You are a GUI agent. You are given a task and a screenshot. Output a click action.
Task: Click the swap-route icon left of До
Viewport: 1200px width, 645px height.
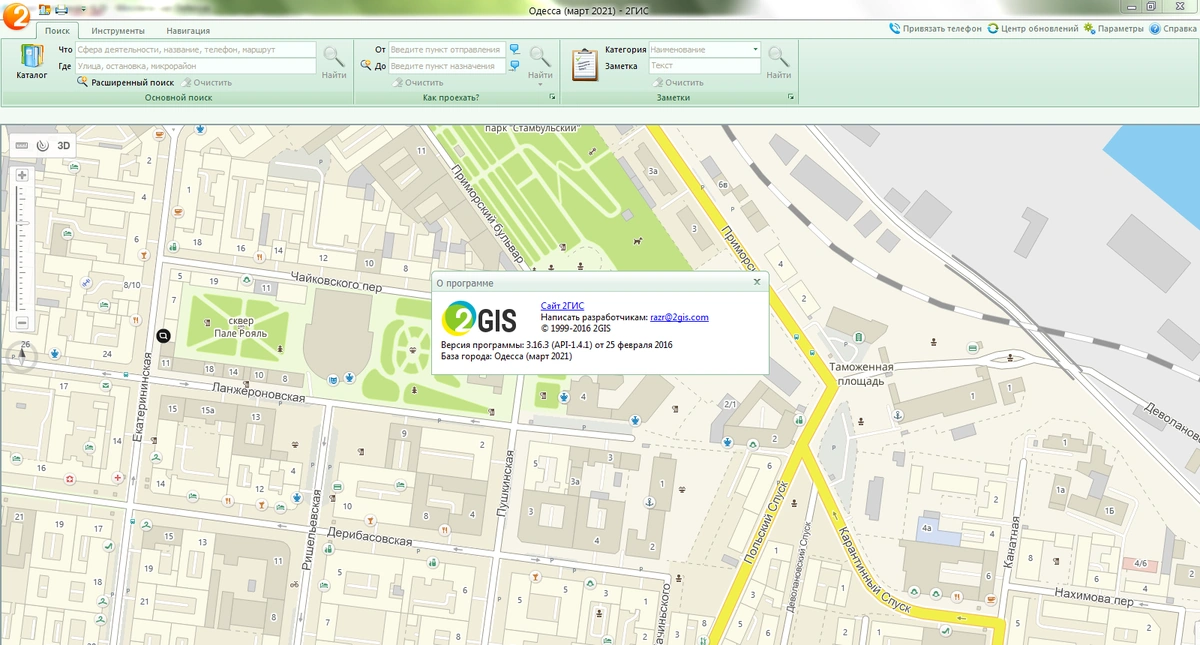[366, 66]
